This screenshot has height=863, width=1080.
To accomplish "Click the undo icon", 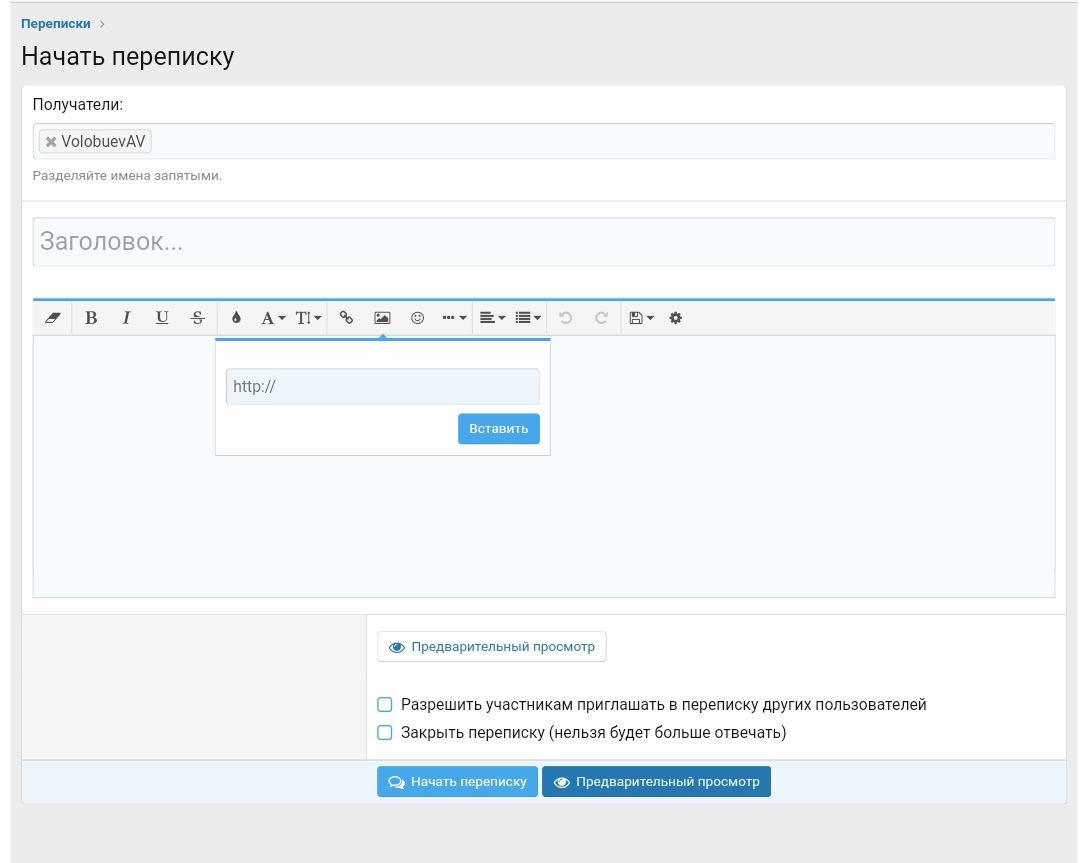I will click(x=565, y=318).
